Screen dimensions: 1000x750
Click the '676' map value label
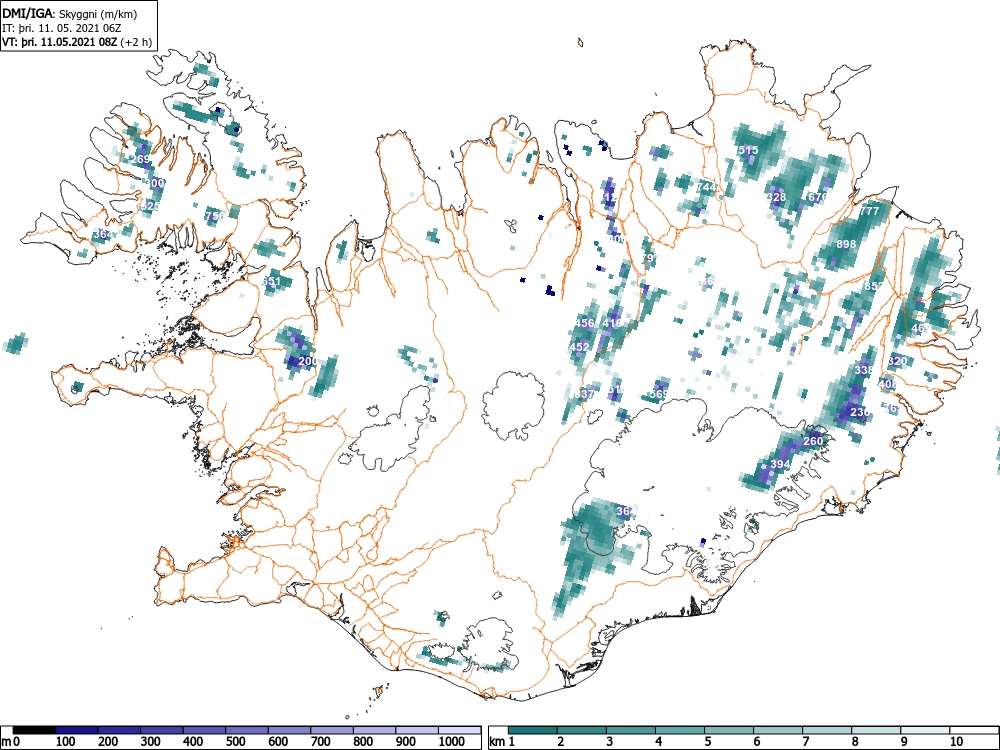pos(817,197)
